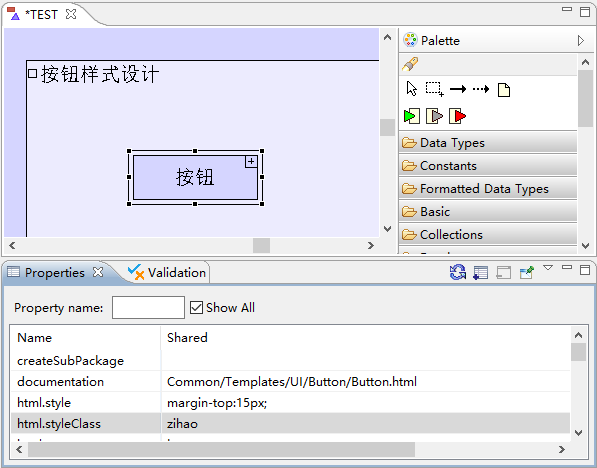Expand the Basic palette drawer
597x468 pixels.
(488, 211)
